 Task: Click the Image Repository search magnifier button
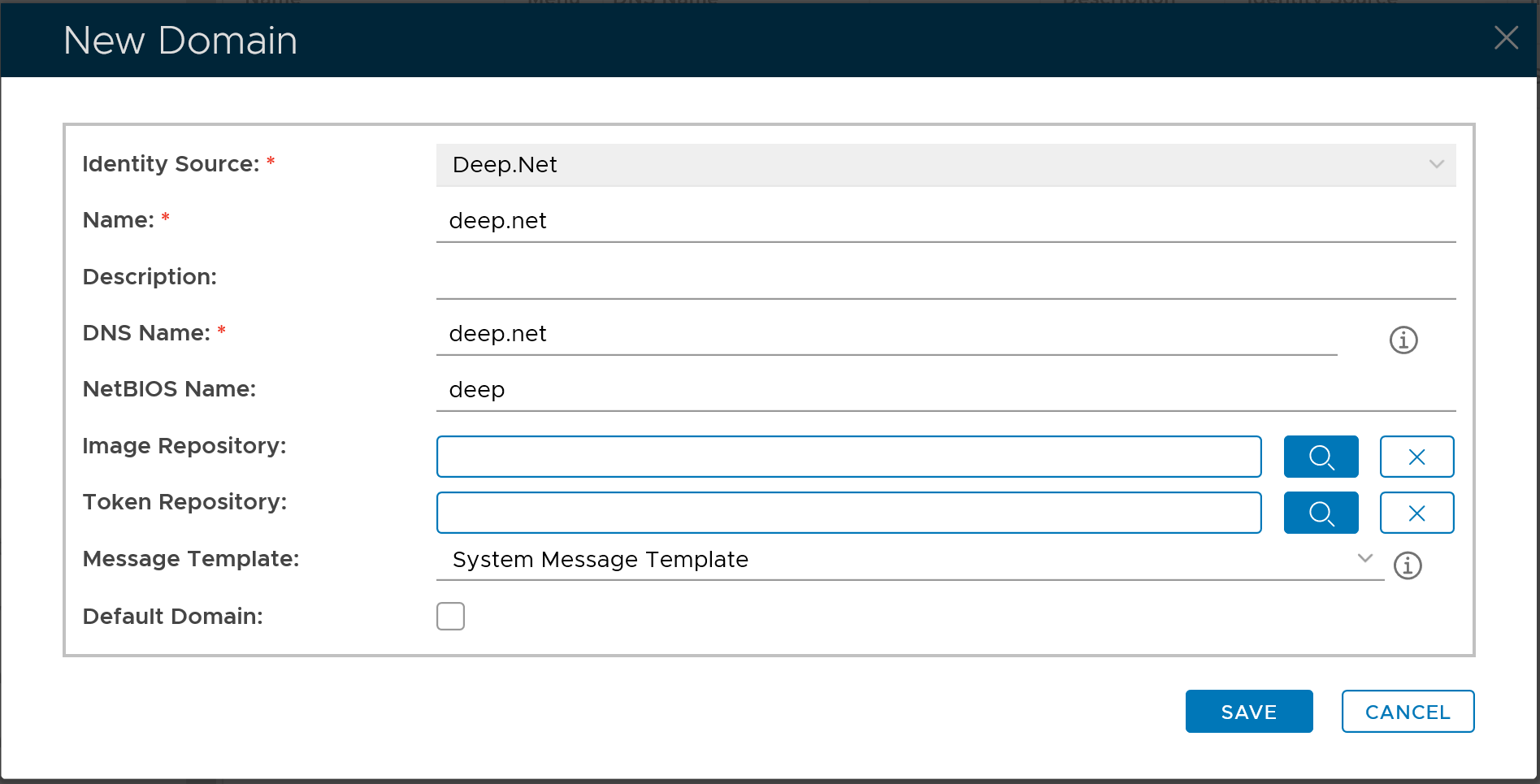[1321, 457]
